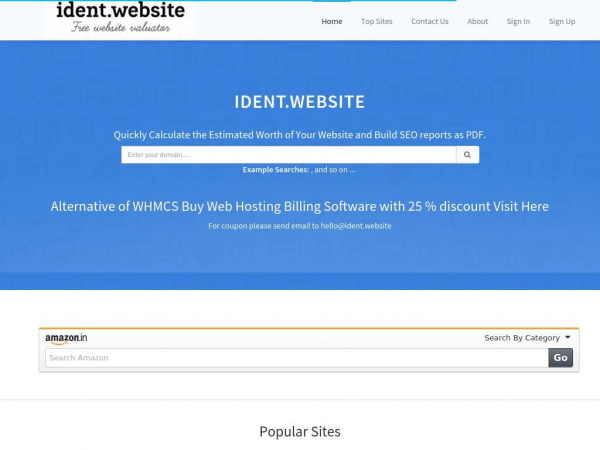Click the hello@ident.website coupon email text
The width and height of the screenshot is (600, 450).
pyautogui.click(x=356, y=226)
